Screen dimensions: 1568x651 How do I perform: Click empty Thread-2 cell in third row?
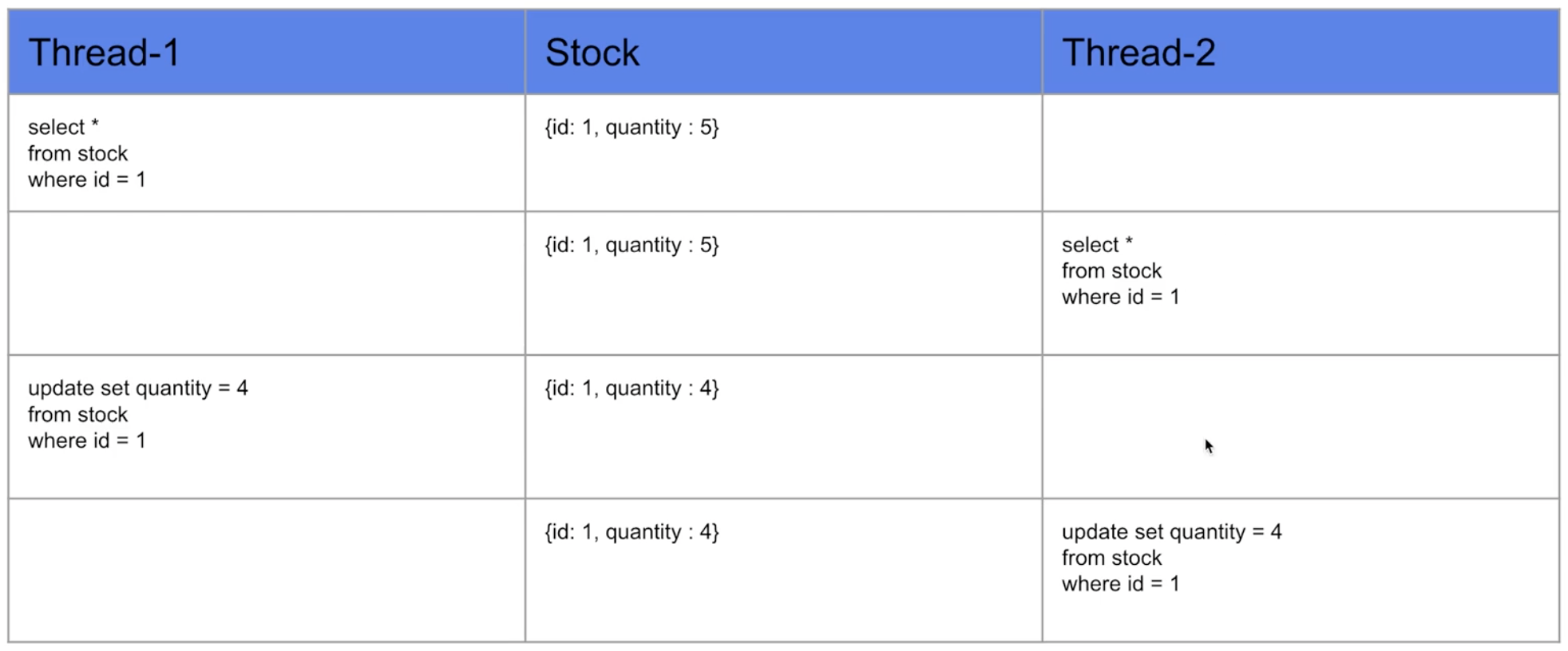pyautogui.click(x=1301, y=427)
